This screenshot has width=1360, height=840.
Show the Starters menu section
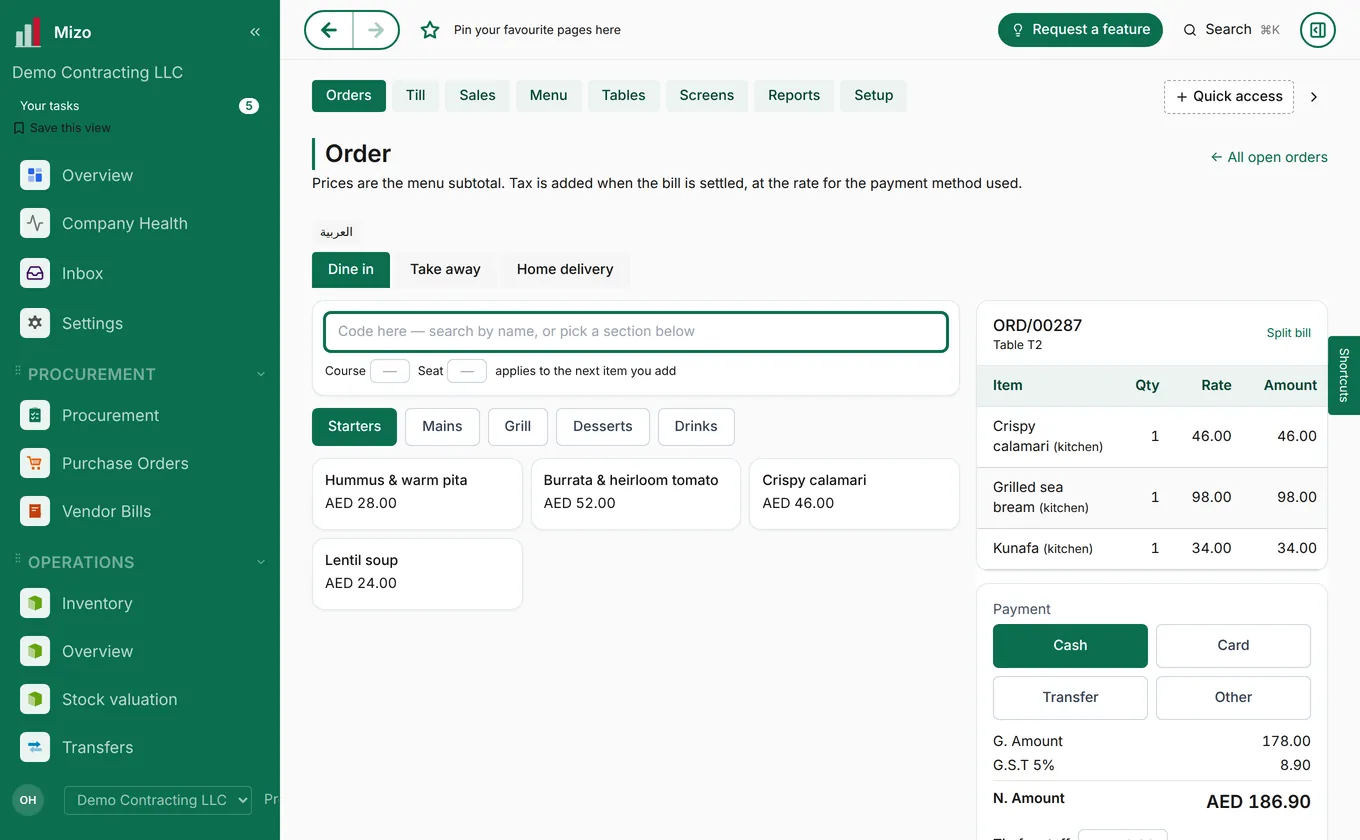coord(354,427)
